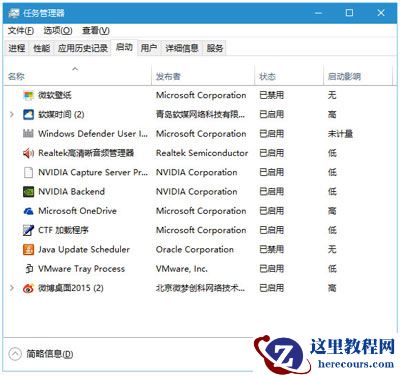Screen dimensions: 400x376
Task: Click the VMware Tray Process icon
Action: [x=29, y=269]
